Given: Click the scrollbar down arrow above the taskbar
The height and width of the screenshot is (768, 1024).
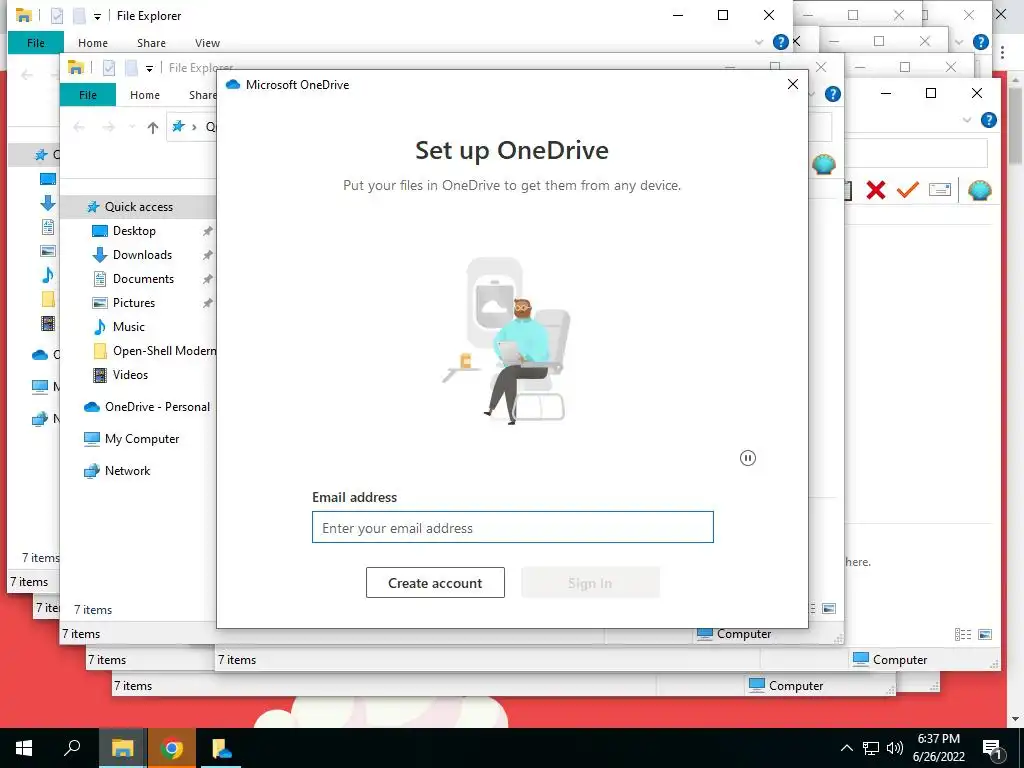Looking at the screenshot, I should (x=1016, y=719).
